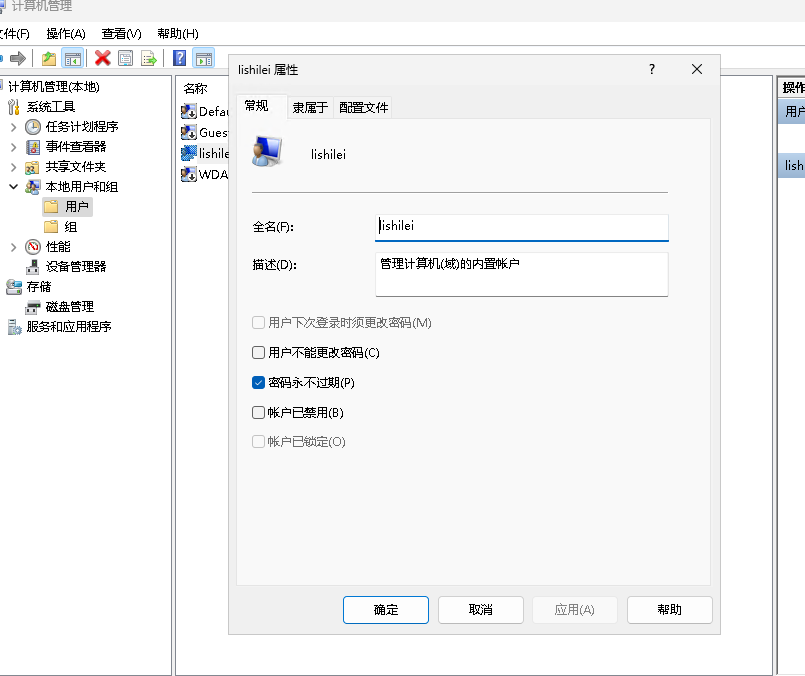Expand the 任务计划程序 tree node

point(13,127)
